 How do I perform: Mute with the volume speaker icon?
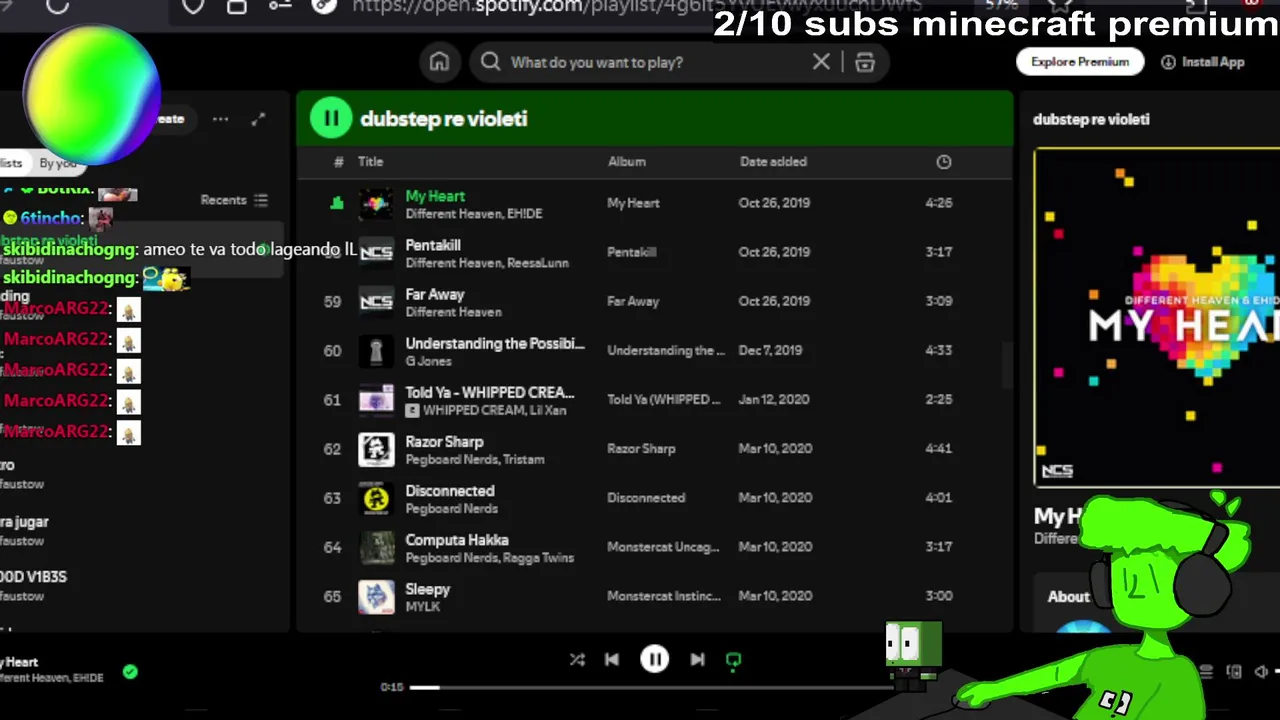[1261, 672]
